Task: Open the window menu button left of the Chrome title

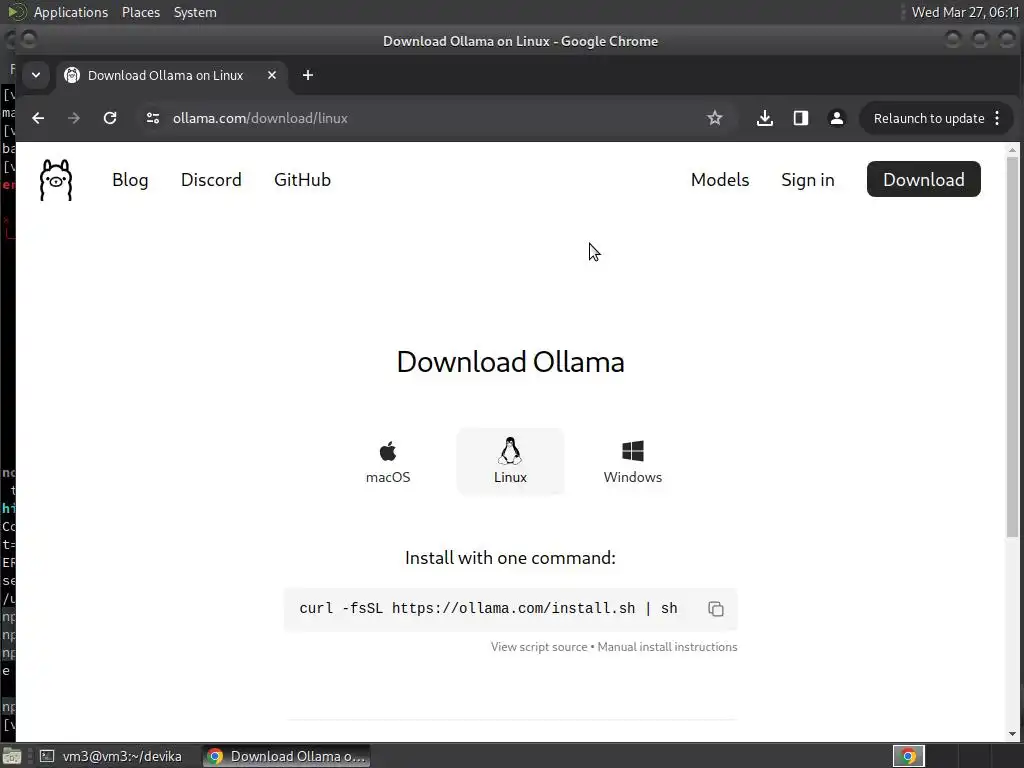Action: point(29,40)
